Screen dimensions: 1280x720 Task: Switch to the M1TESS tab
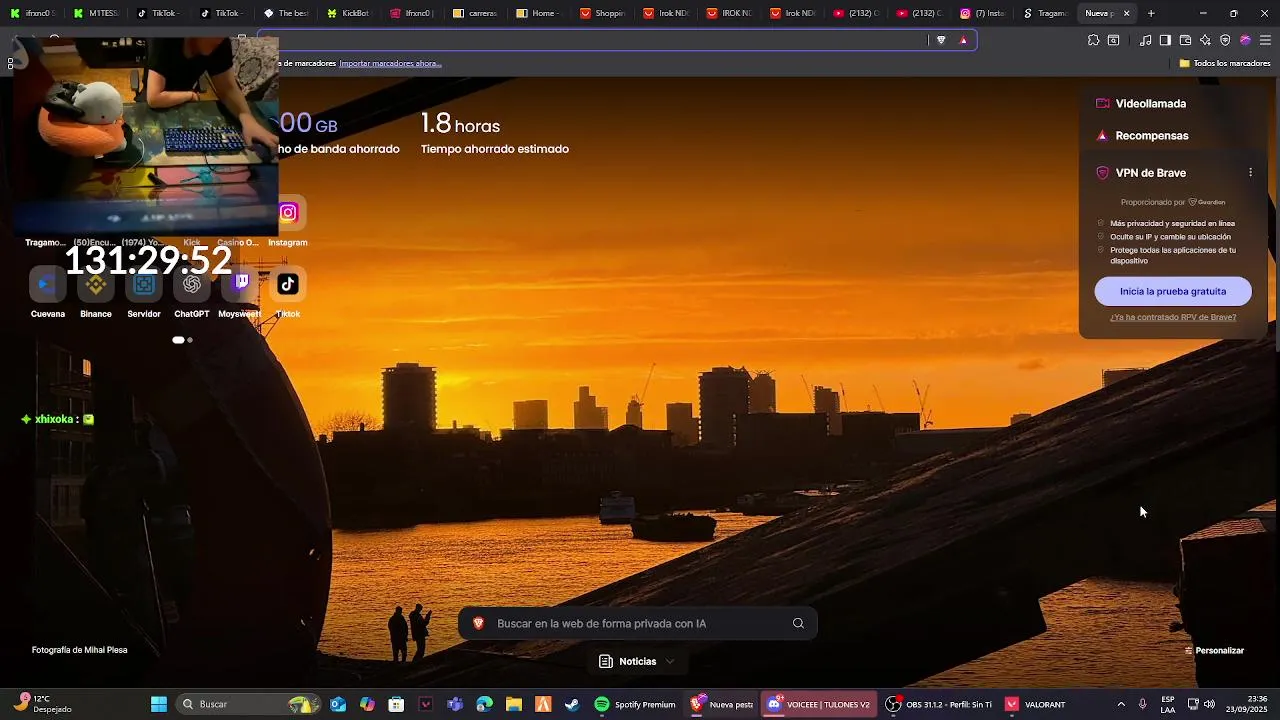[x=96, y=13]
